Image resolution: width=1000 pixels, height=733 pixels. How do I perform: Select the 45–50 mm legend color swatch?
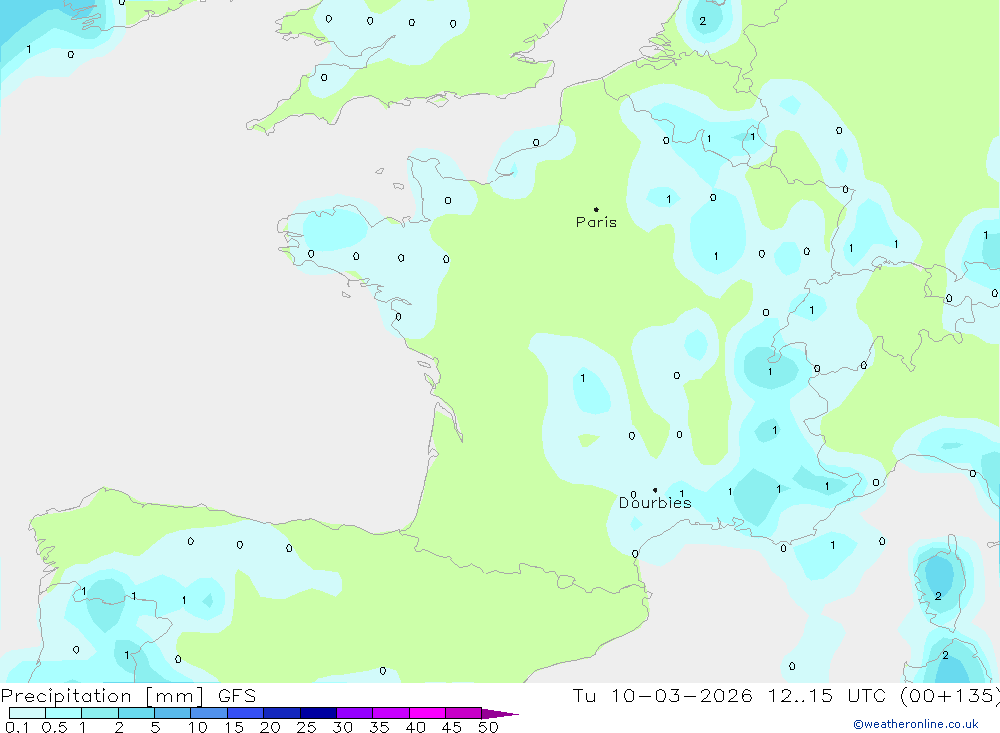coord(464,713)
